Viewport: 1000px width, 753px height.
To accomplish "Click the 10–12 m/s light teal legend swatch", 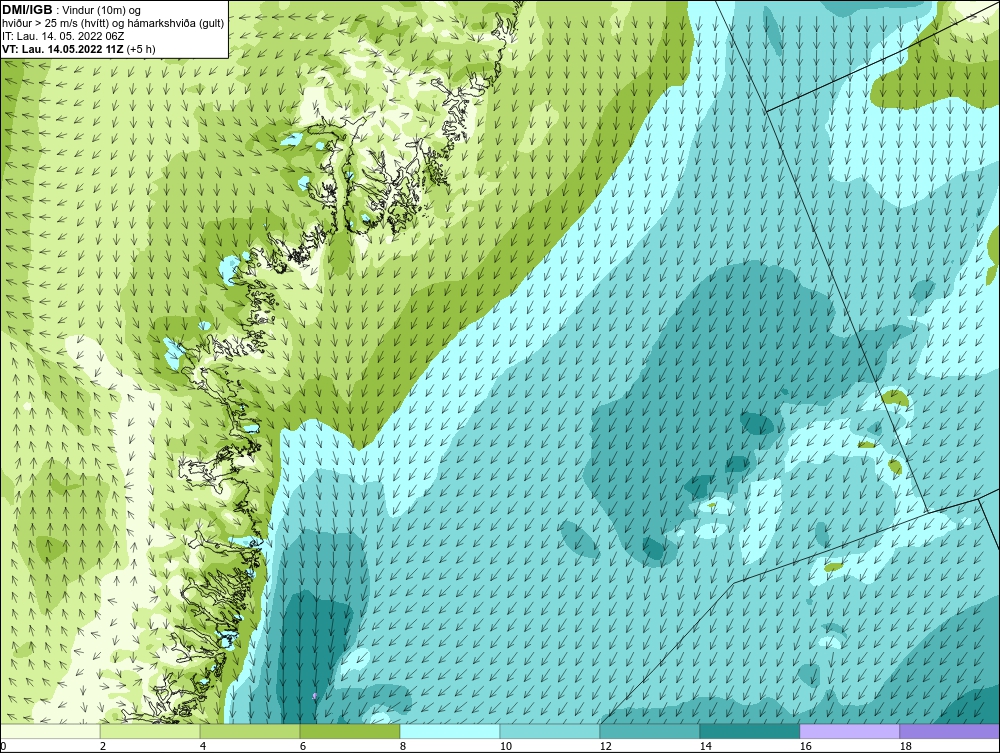I will click(x=550, y=731).
